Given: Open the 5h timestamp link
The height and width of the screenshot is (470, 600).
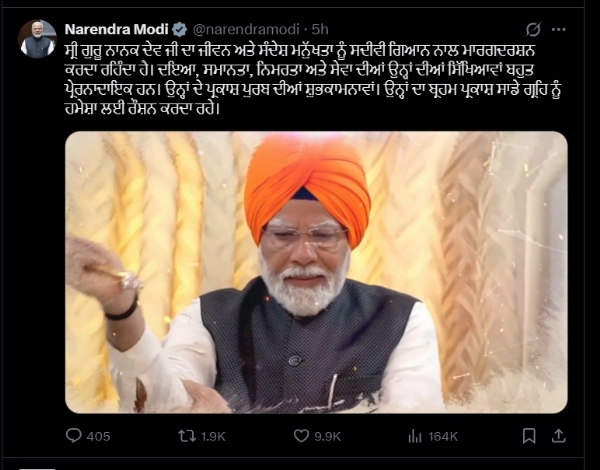Looking at the screenshot, I should coord(320,29).
